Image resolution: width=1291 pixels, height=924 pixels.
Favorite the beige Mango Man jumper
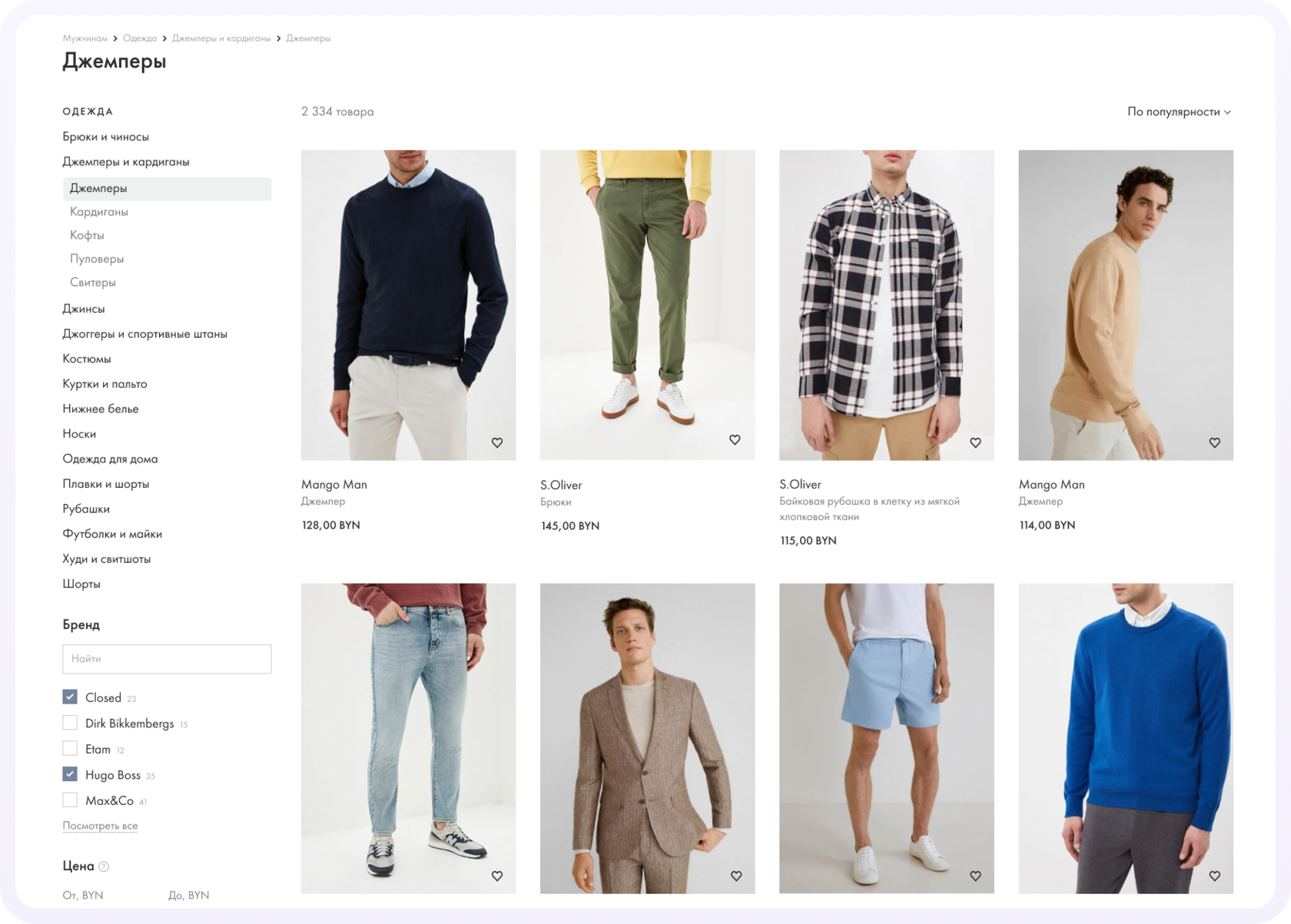tap(1214, 442)
